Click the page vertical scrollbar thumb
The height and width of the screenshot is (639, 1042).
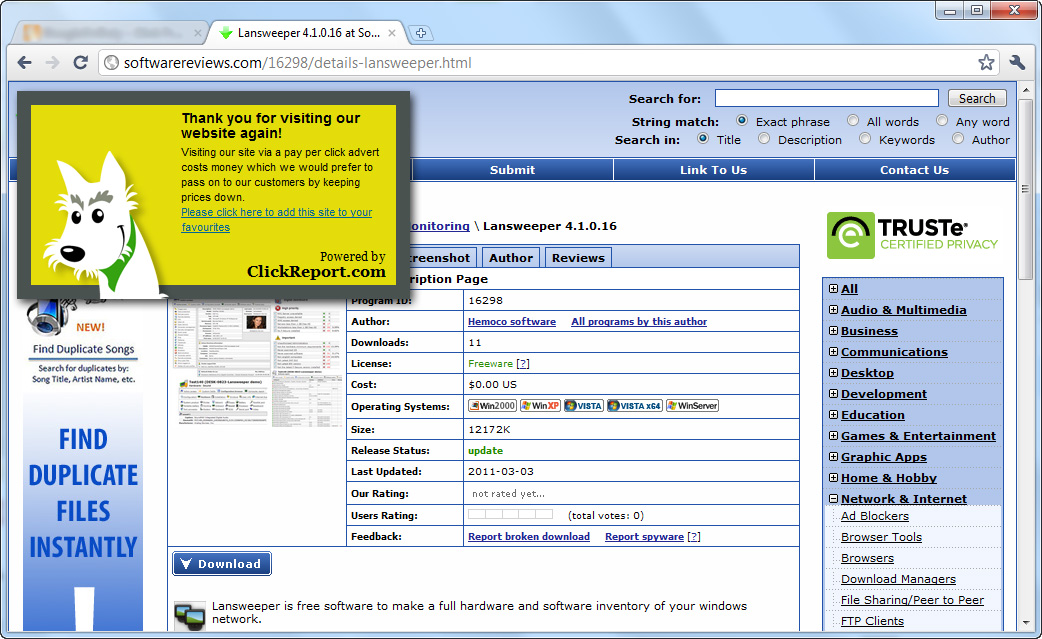[x=1026, y=189]
